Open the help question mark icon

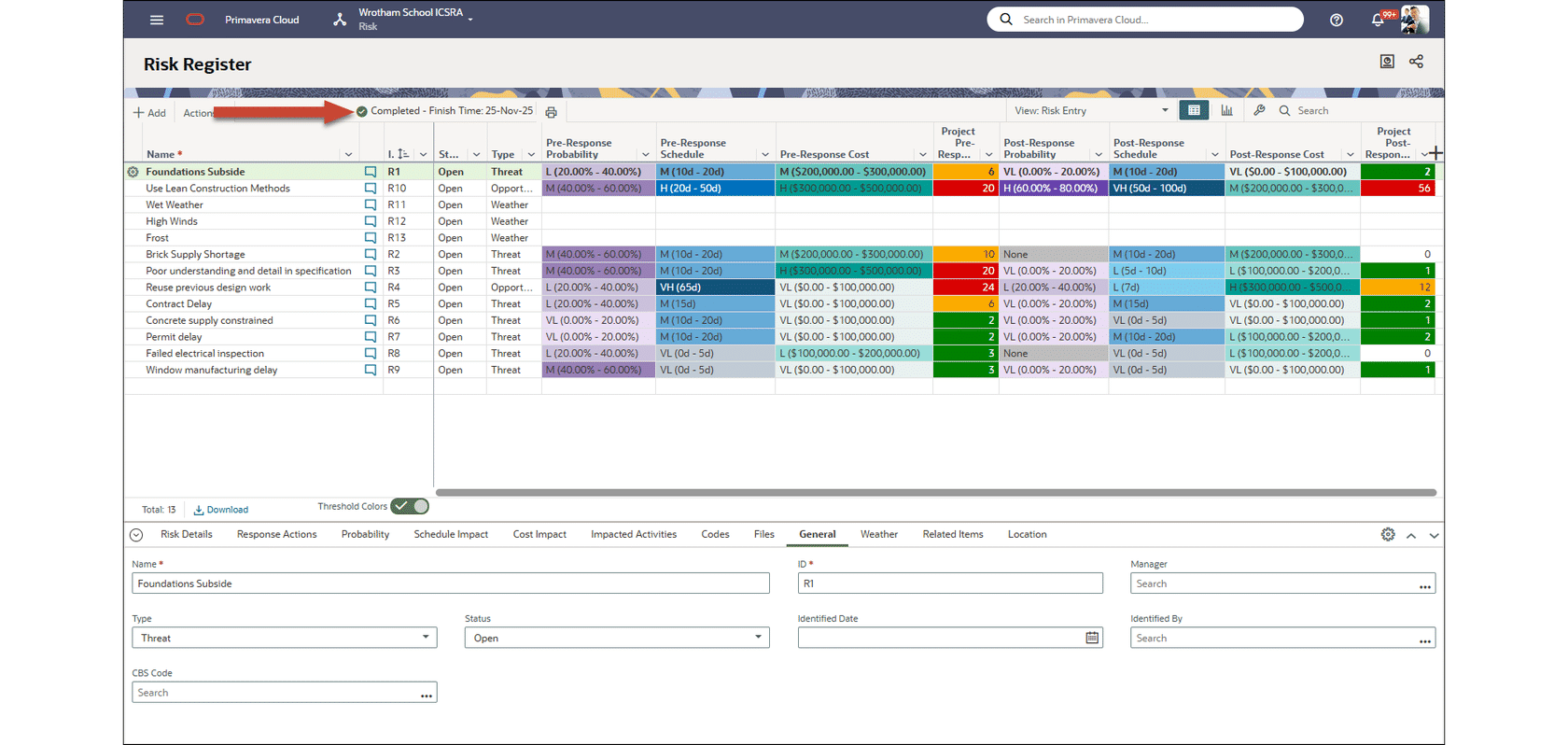pyautogui.click(x=1337, y=20)
